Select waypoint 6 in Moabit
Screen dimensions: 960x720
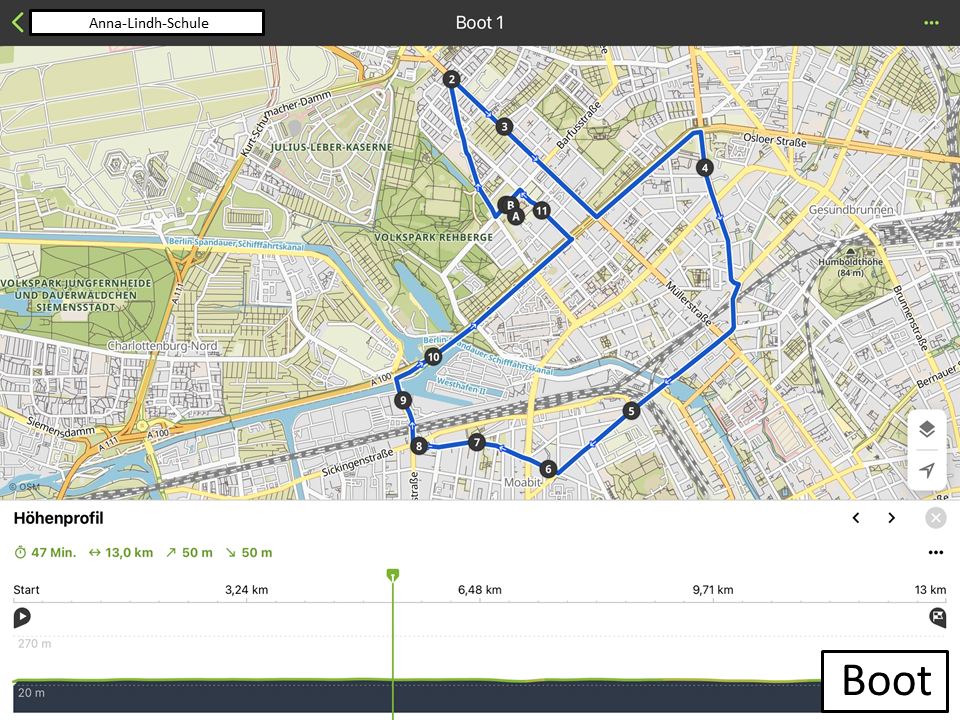(548, 469)
